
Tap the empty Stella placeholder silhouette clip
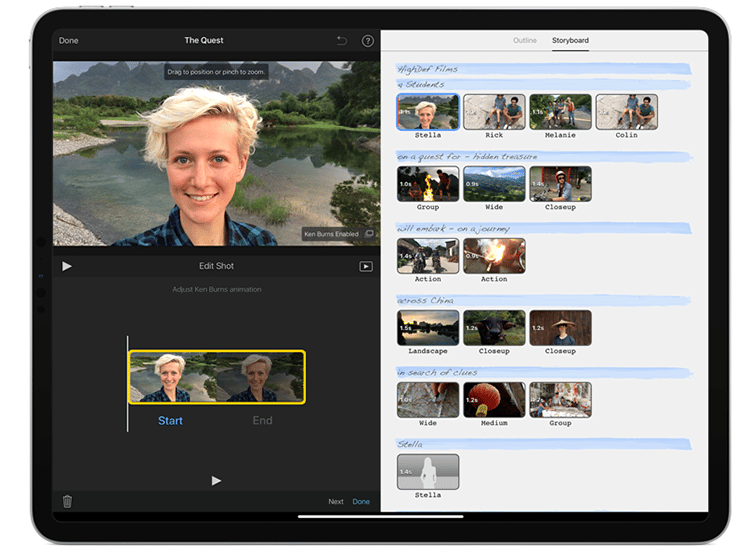[428, 472]
